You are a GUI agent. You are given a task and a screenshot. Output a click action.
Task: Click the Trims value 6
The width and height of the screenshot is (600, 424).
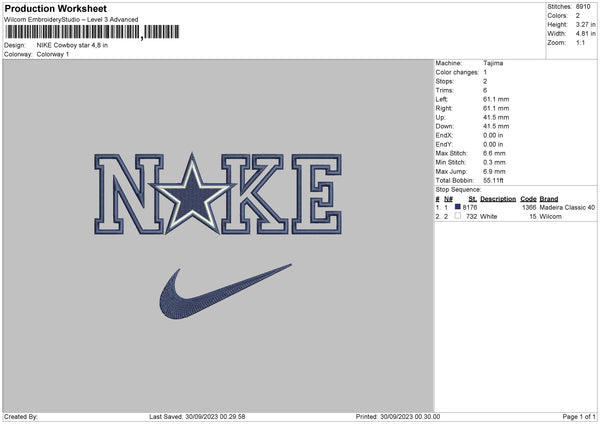[x=485, y=91]
